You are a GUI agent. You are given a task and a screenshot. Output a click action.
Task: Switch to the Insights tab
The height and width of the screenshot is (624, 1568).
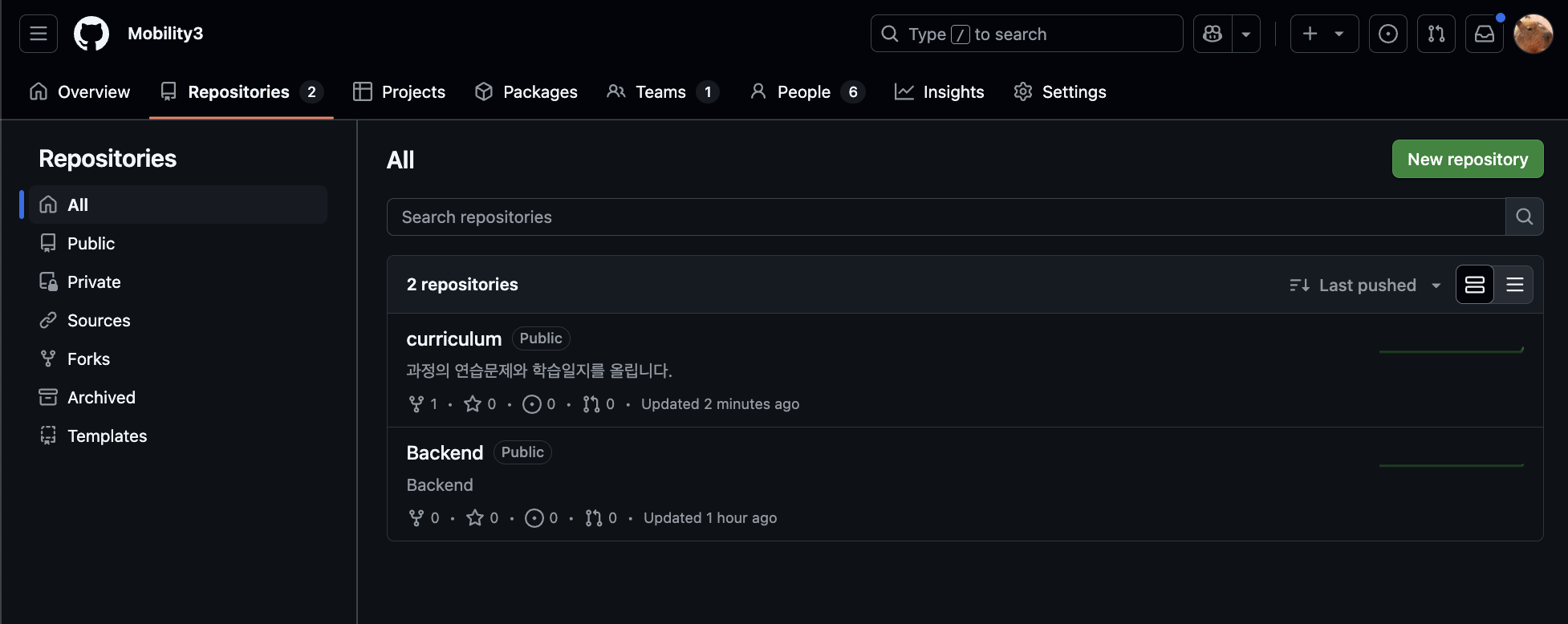coord(939,92)
